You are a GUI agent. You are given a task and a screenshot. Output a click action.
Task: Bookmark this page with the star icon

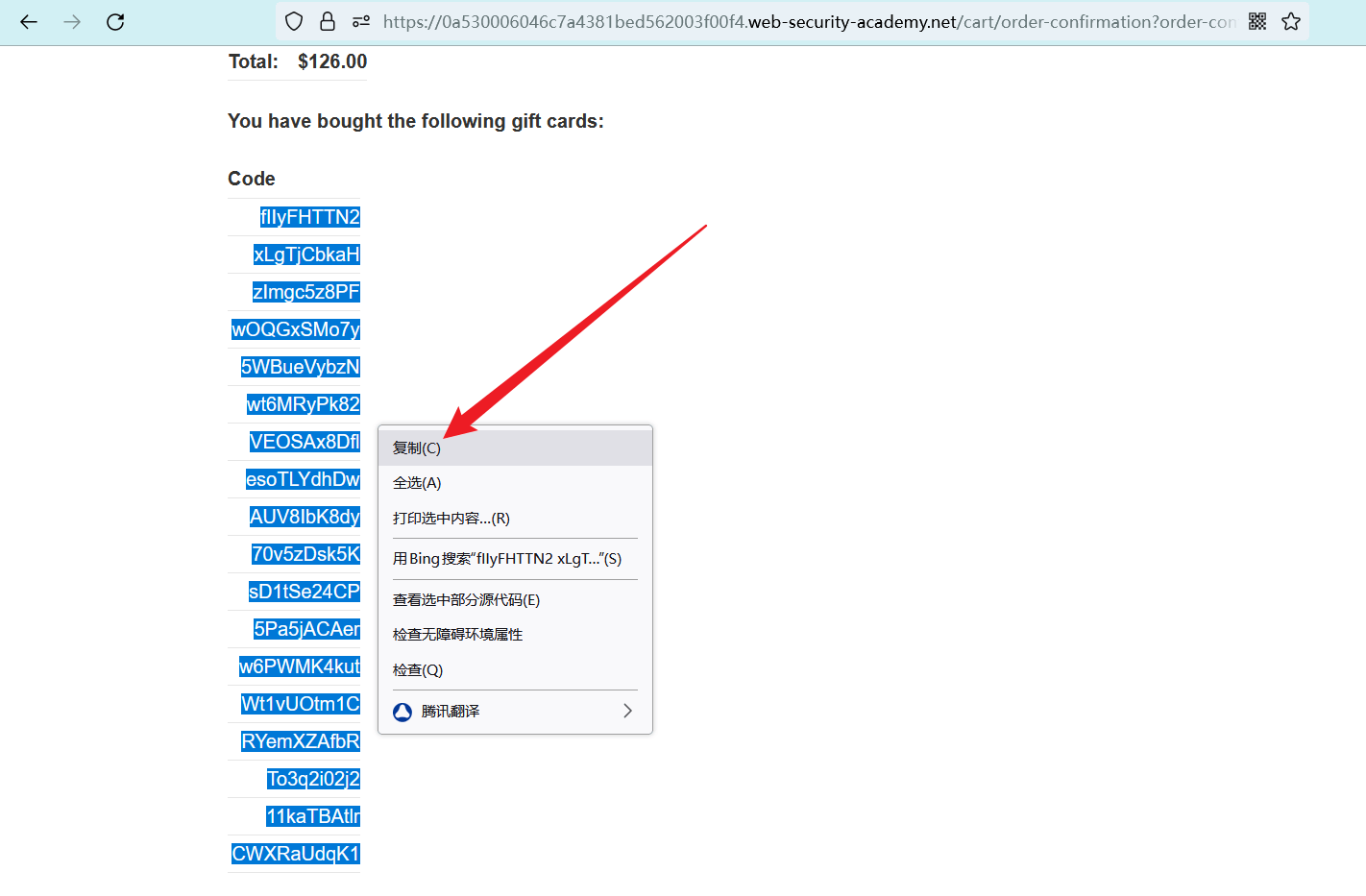coord(1291,21)
